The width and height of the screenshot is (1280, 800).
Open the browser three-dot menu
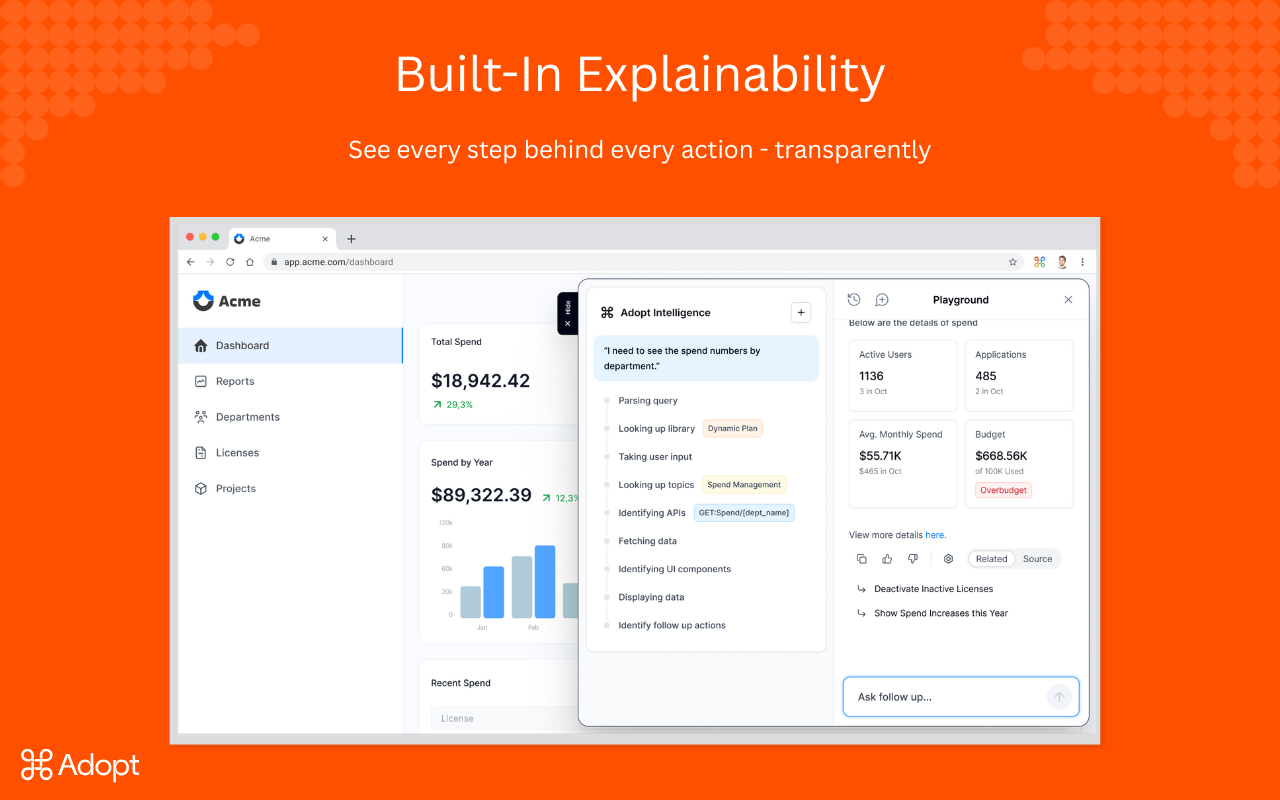click(1082, 262)
